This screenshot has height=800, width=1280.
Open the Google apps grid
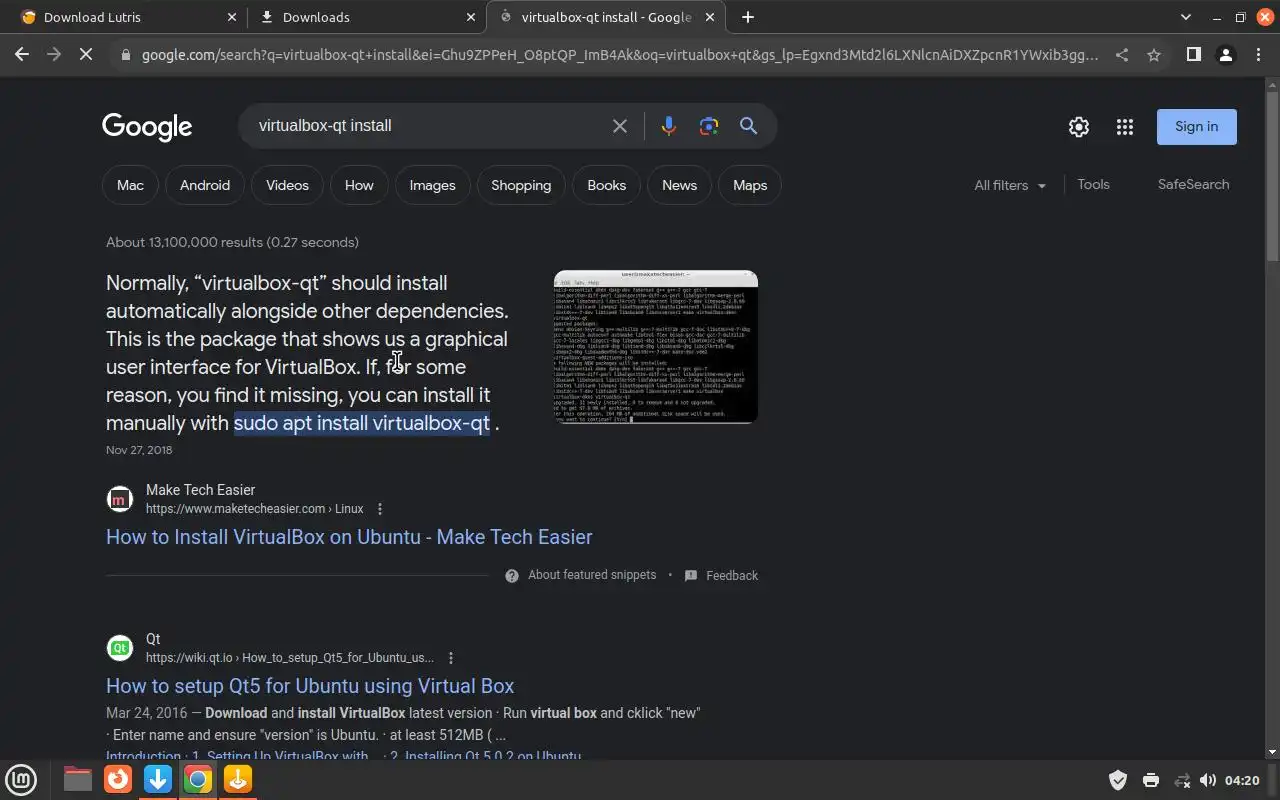coord(1125,127)
